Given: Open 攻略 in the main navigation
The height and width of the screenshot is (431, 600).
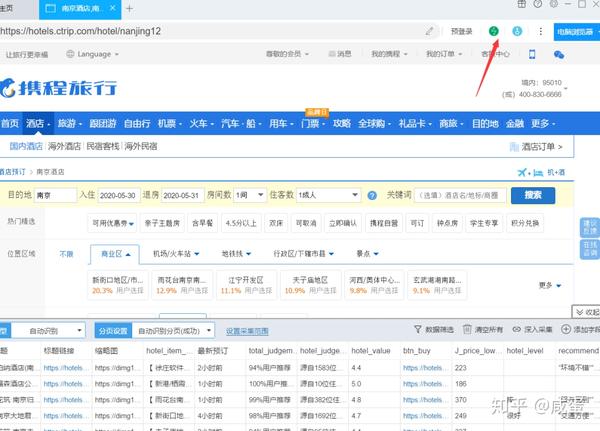Looking at the screenshot, I should [342, 123].
